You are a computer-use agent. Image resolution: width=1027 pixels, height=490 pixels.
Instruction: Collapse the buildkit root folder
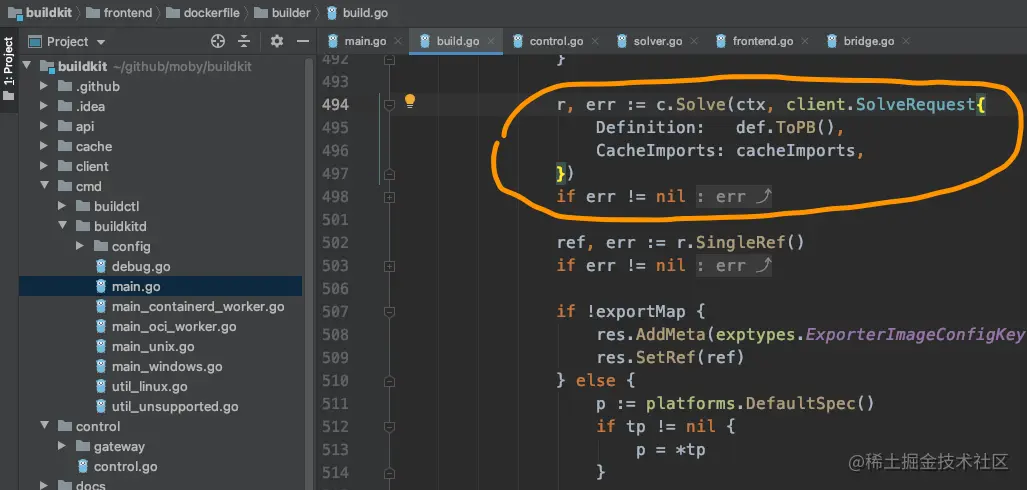[27, 66]
